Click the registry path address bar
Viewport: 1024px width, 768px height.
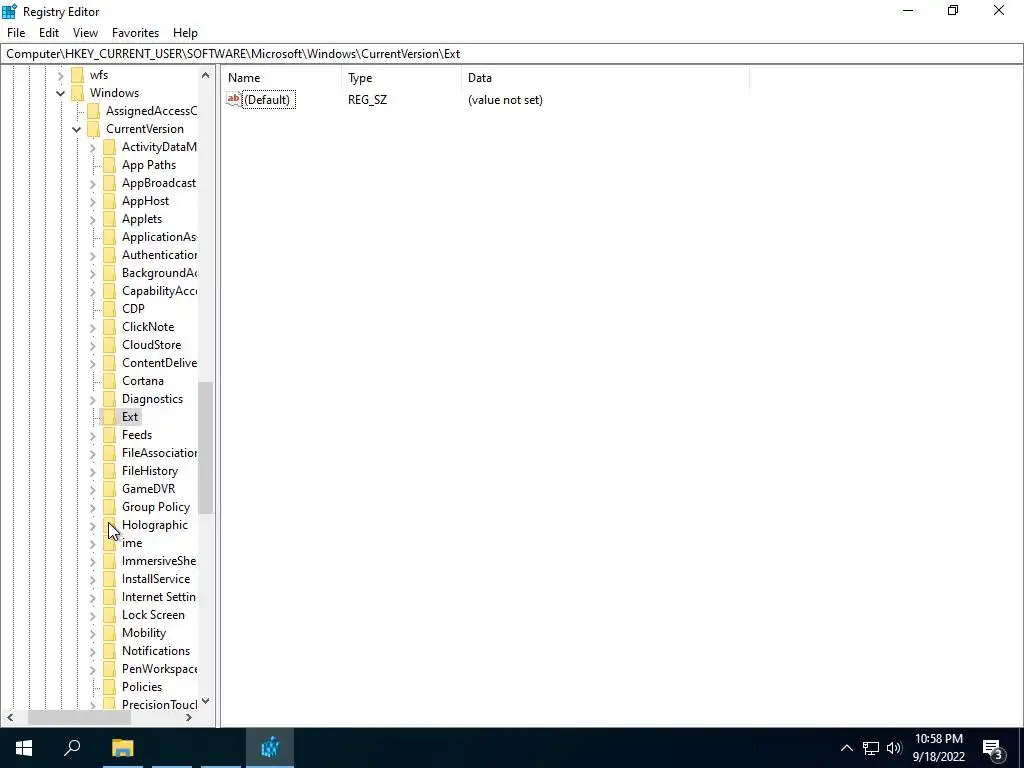[512, 54]
